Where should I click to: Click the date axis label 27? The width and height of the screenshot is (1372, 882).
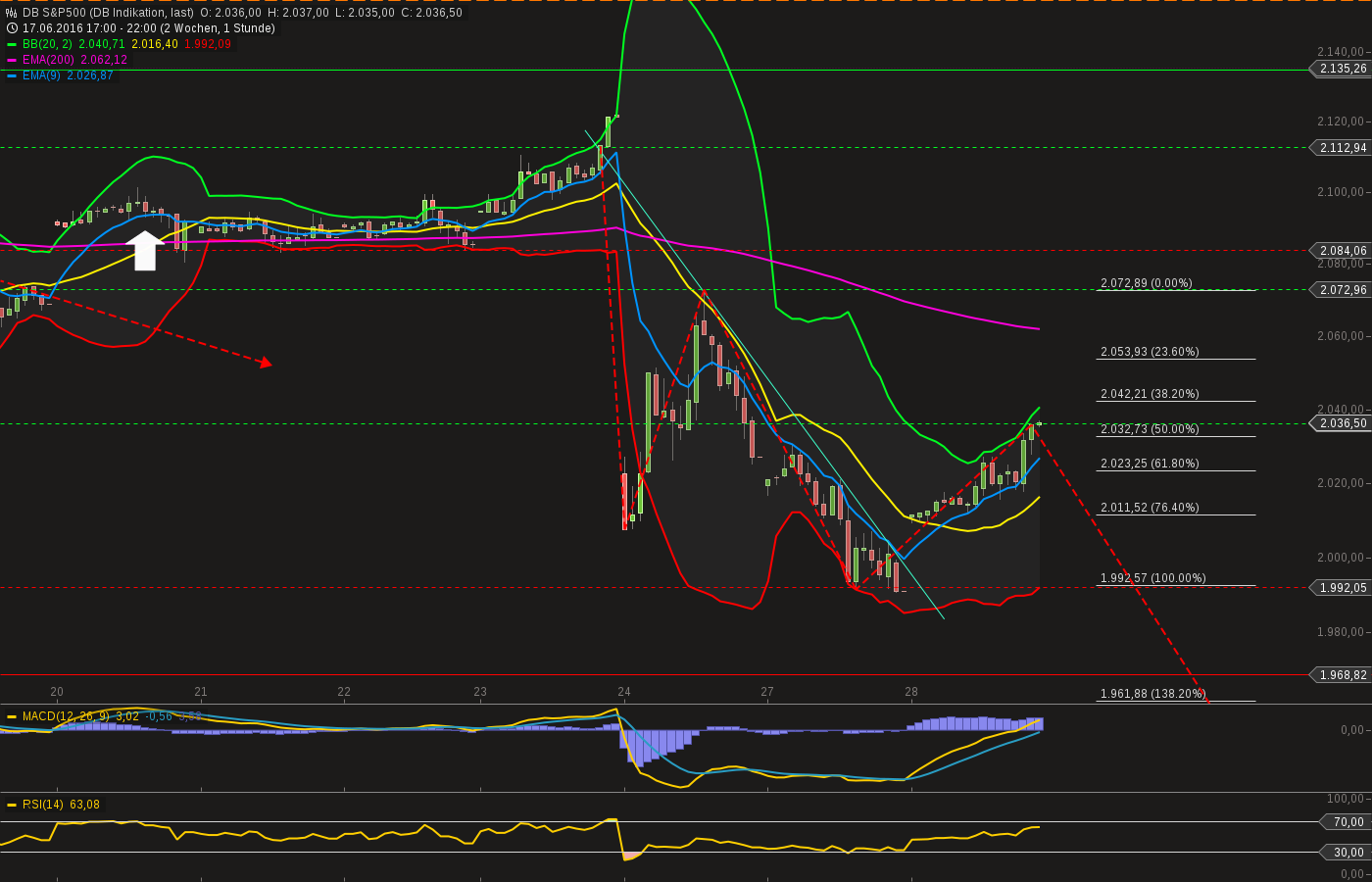click(x=767, y=692)
